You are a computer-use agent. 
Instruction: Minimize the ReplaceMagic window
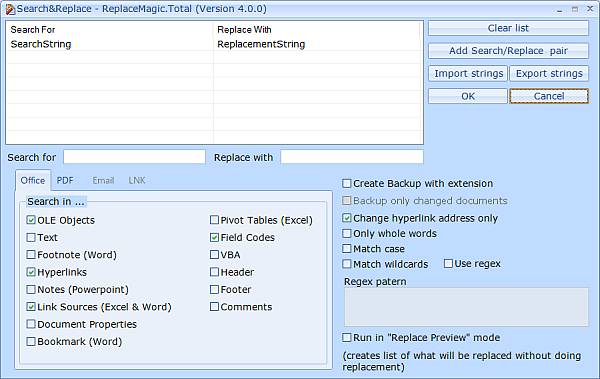click(x=560, y=9)
